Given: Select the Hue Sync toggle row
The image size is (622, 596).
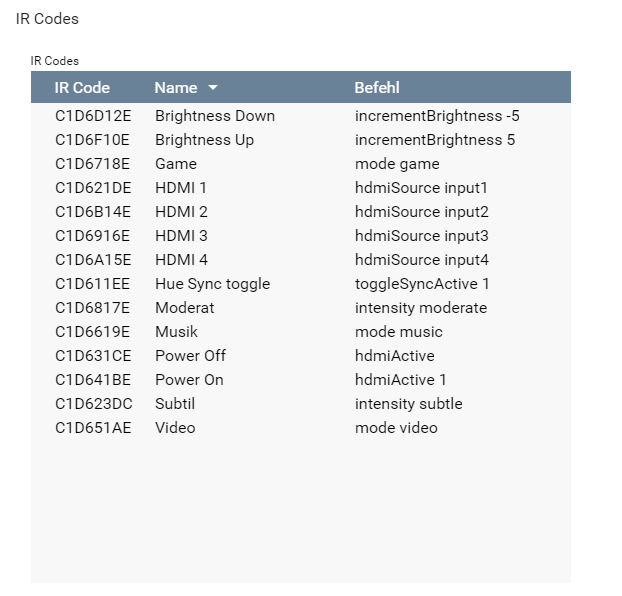Looking at the screenshot, I should click(212, 284).
